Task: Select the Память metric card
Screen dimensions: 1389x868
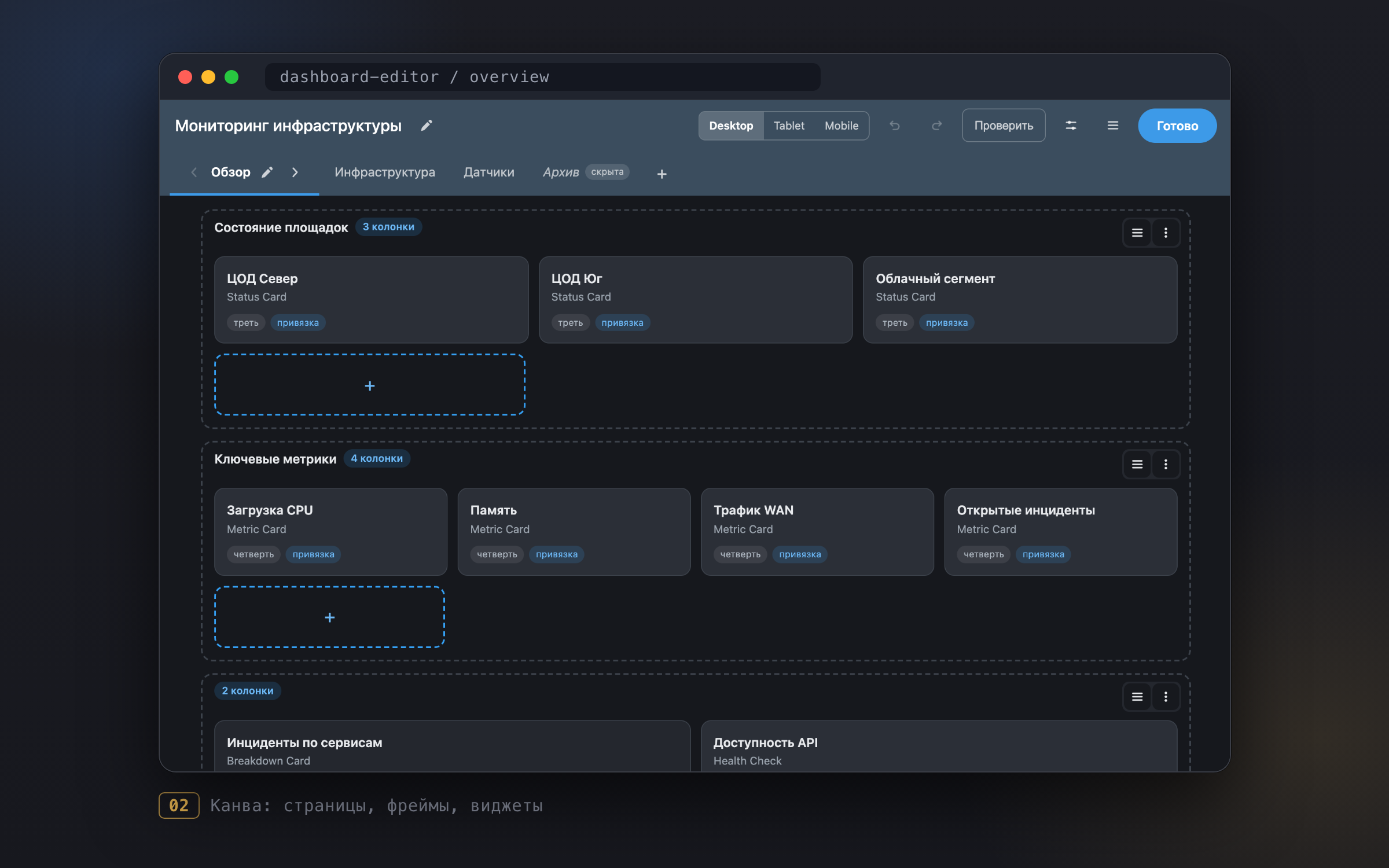Action: pos(574,532)
